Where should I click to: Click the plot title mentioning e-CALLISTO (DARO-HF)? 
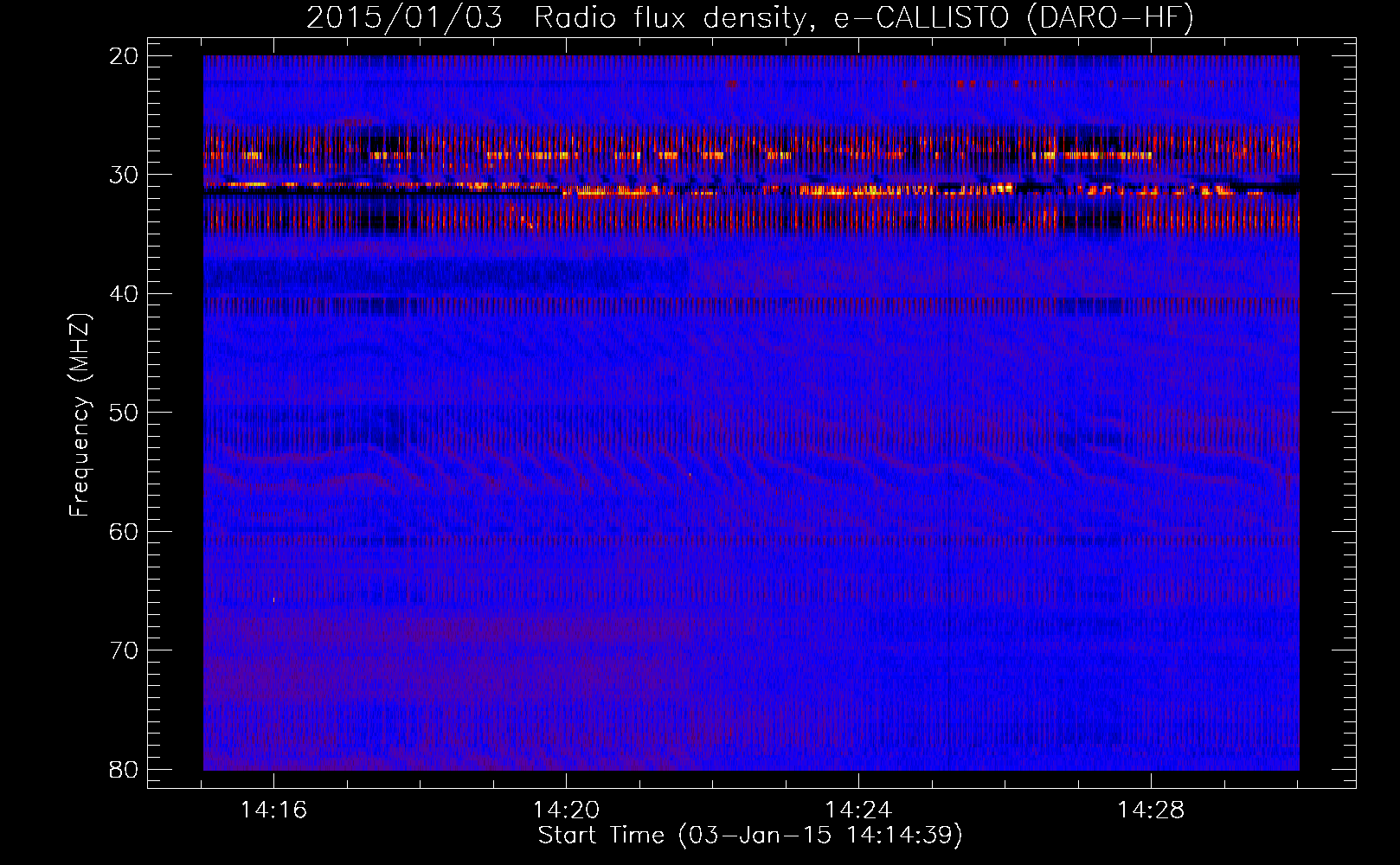[x=750, y=17]
